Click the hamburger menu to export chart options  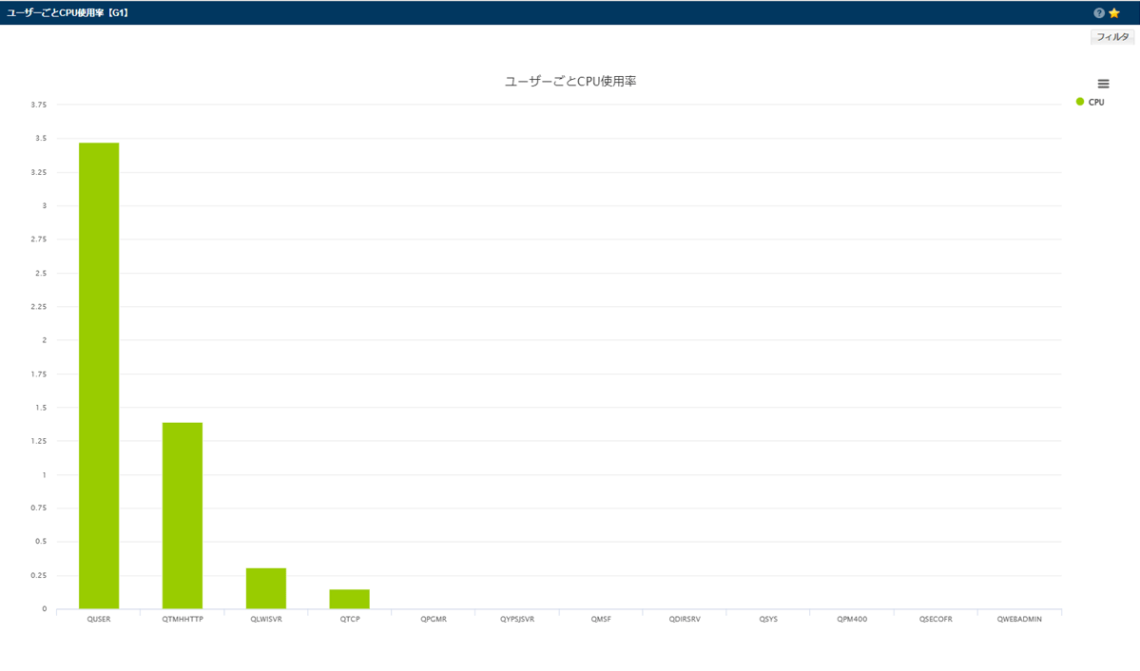[1104, 84]
